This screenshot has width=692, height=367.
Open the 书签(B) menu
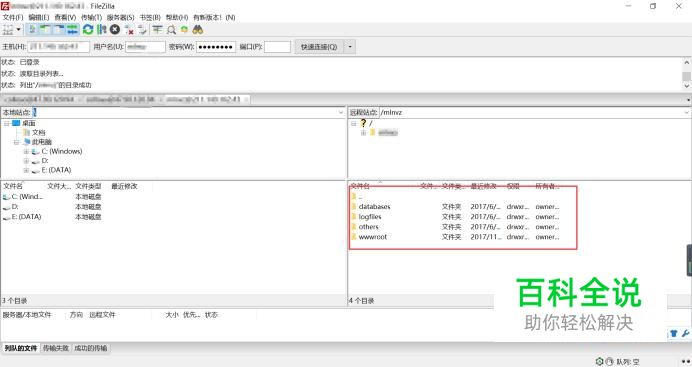[x=150, y=17]
